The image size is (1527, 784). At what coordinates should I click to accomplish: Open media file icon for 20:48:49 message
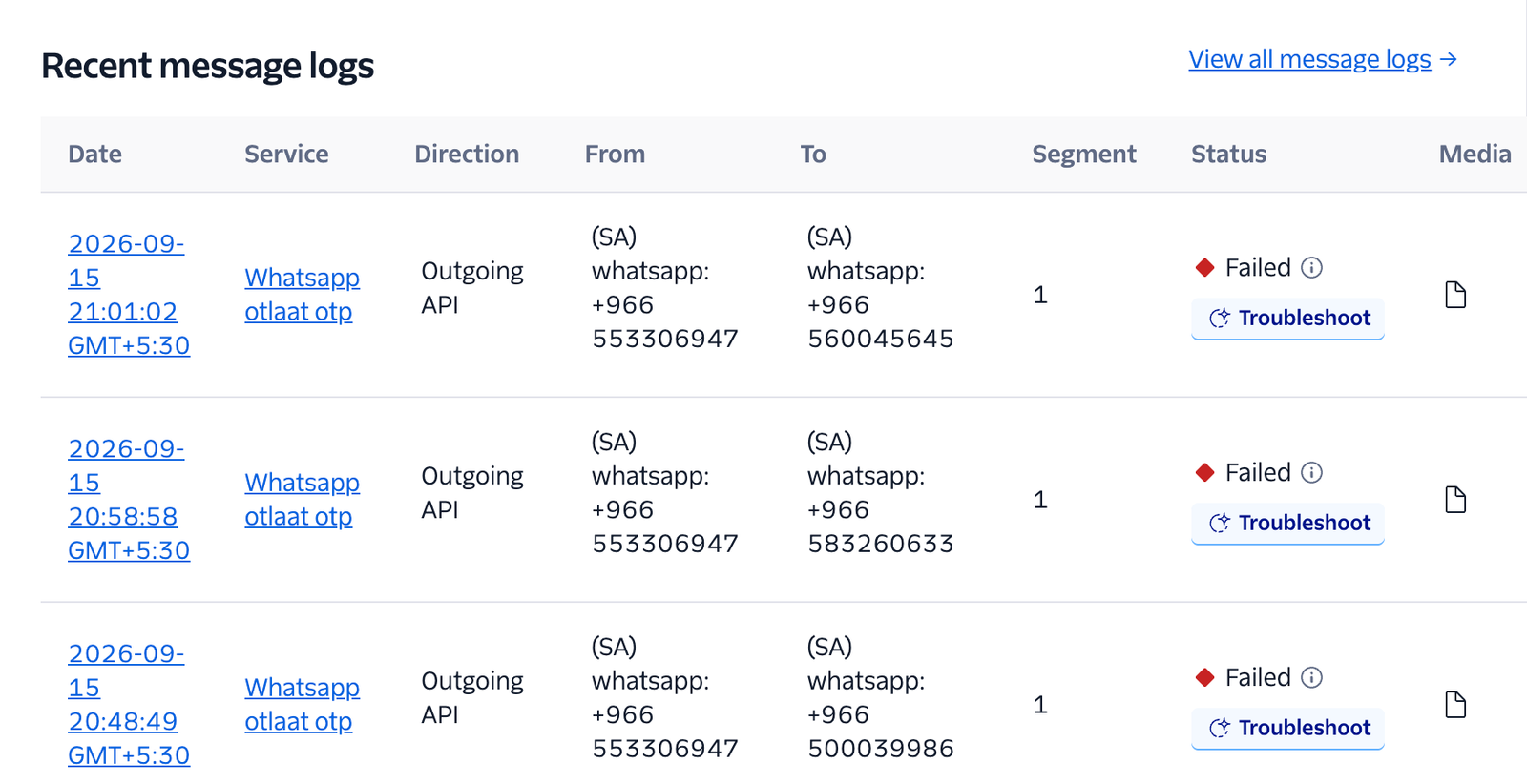pyautogui.click(x=1455, y=705)
